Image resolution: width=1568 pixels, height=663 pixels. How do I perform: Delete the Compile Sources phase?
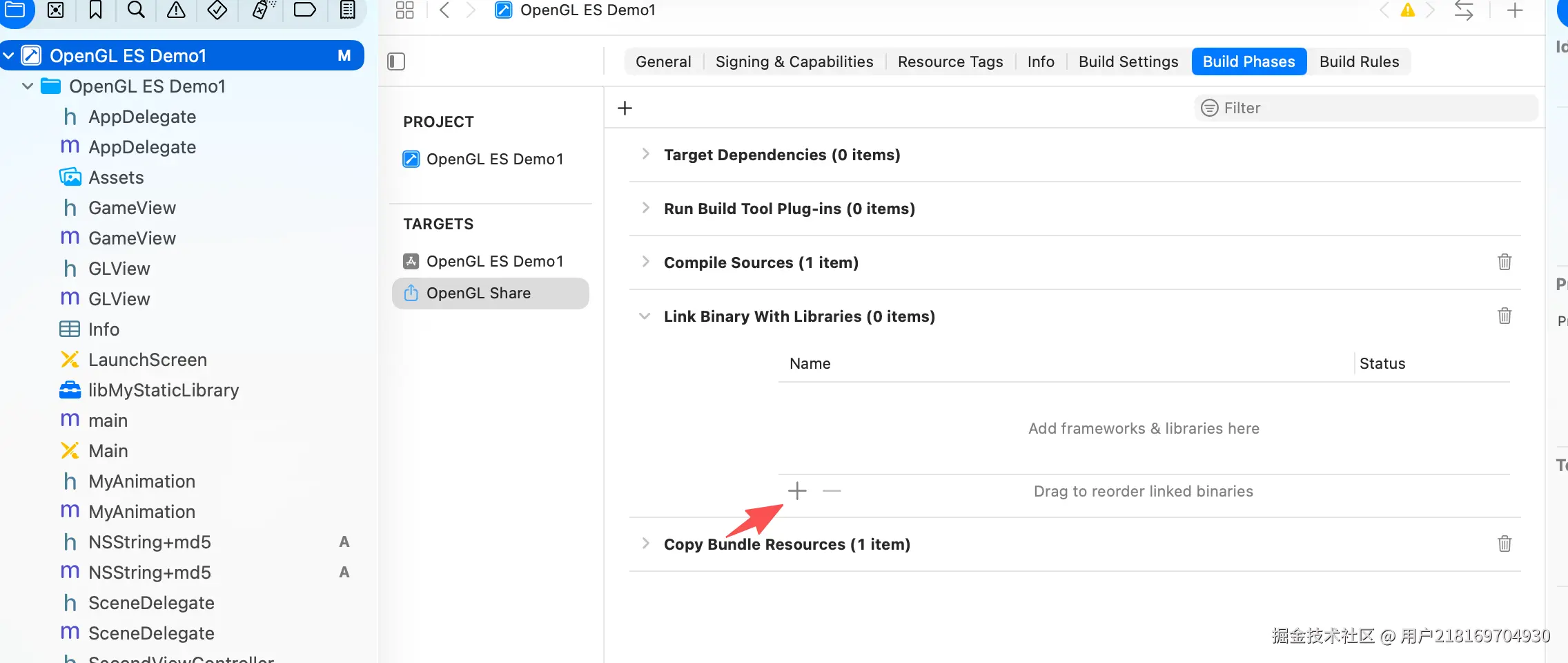click(1505, 262)
